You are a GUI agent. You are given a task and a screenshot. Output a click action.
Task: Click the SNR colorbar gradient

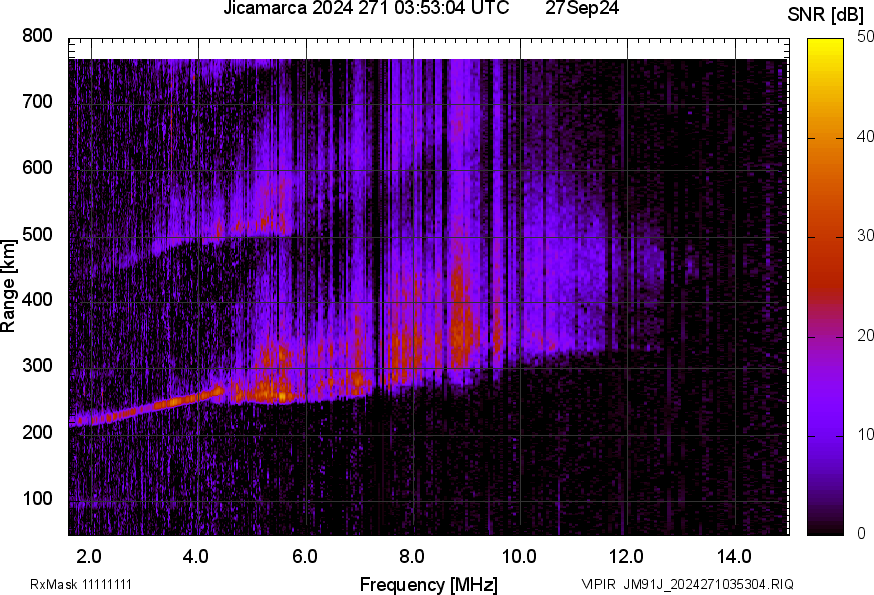825,287
